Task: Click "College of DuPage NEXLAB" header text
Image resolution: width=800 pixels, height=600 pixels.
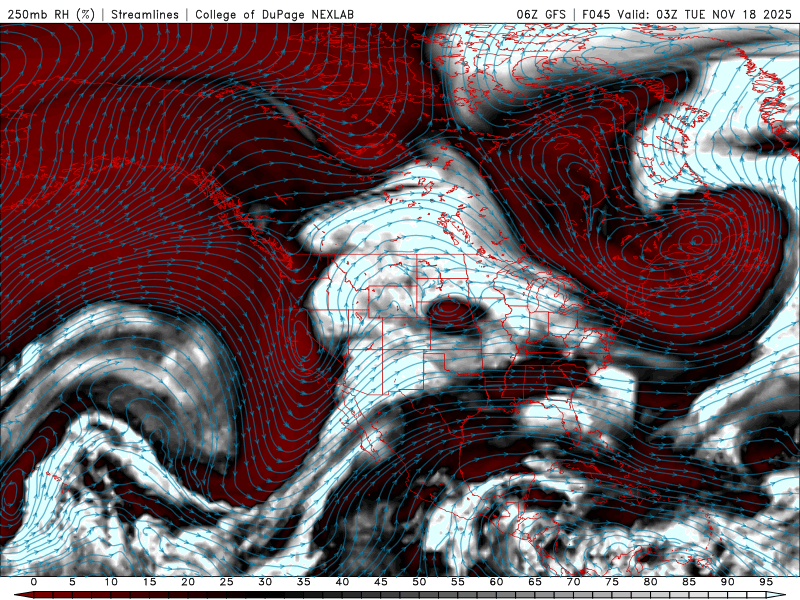Action: pyautogui.click(x=274, y=14)
